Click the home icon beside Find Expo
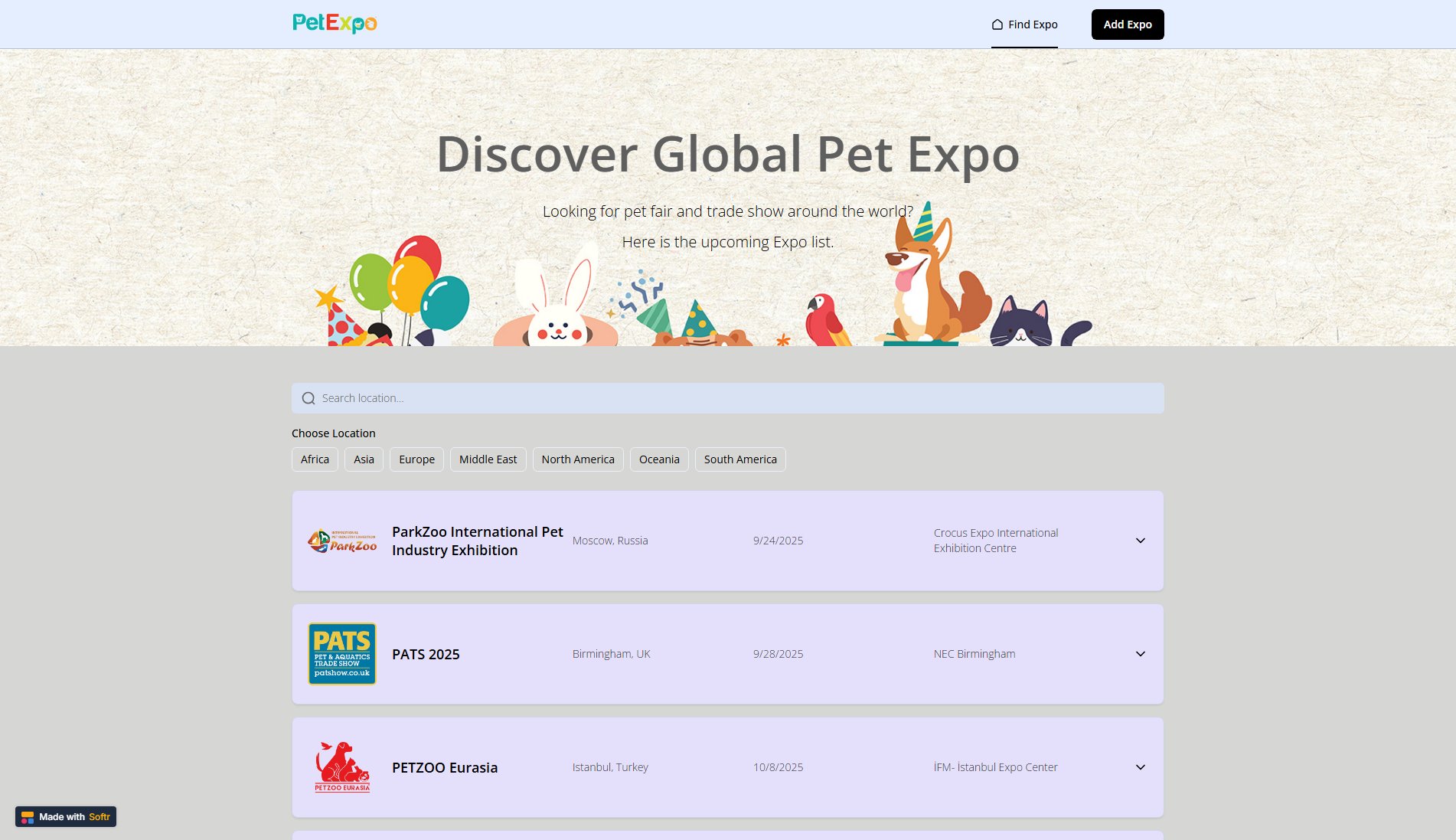Image resolution: width=1456 pixels, height=840 pixels. tap(997, 25)
